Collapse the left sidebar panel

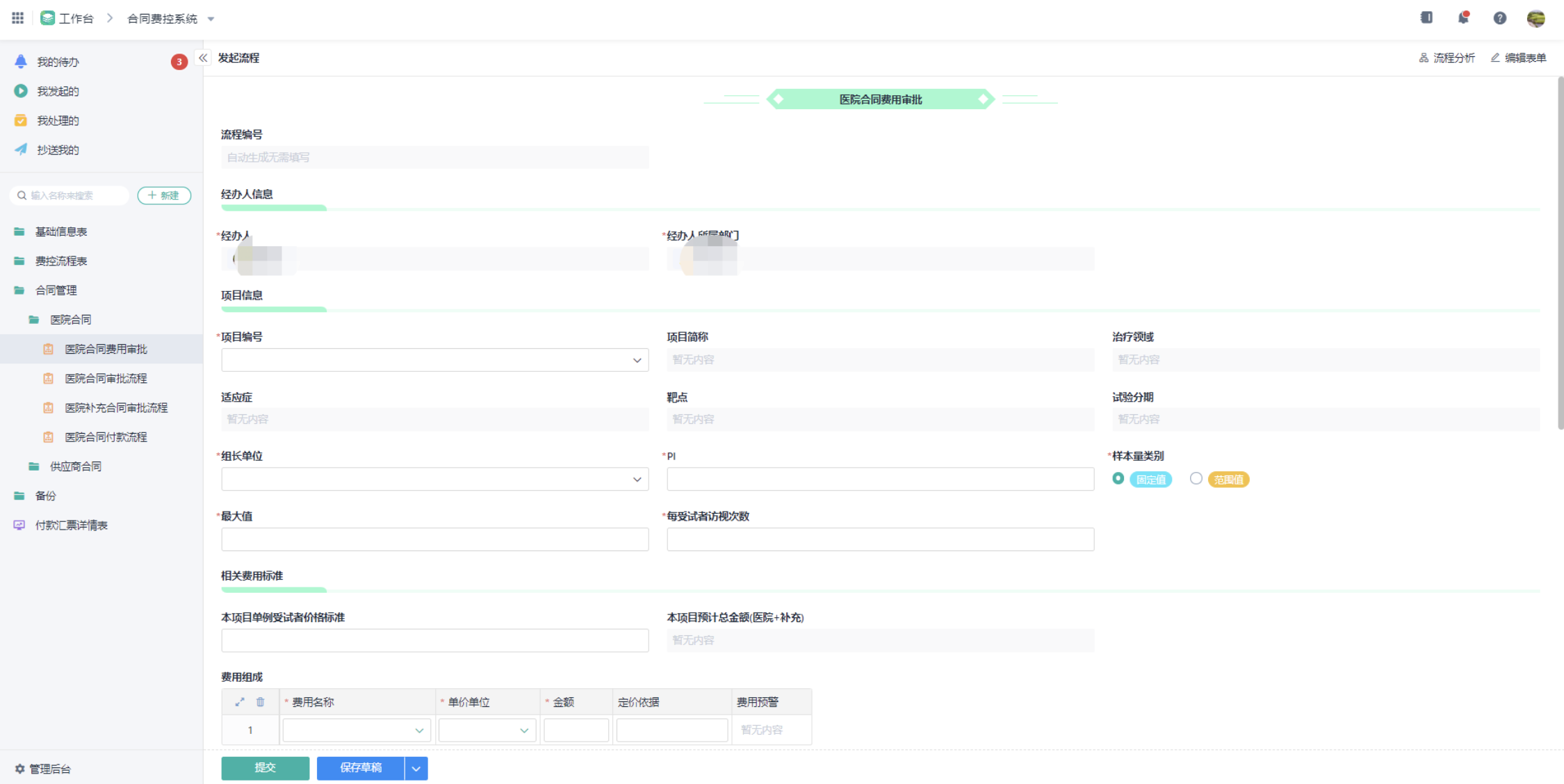point(202,58)
